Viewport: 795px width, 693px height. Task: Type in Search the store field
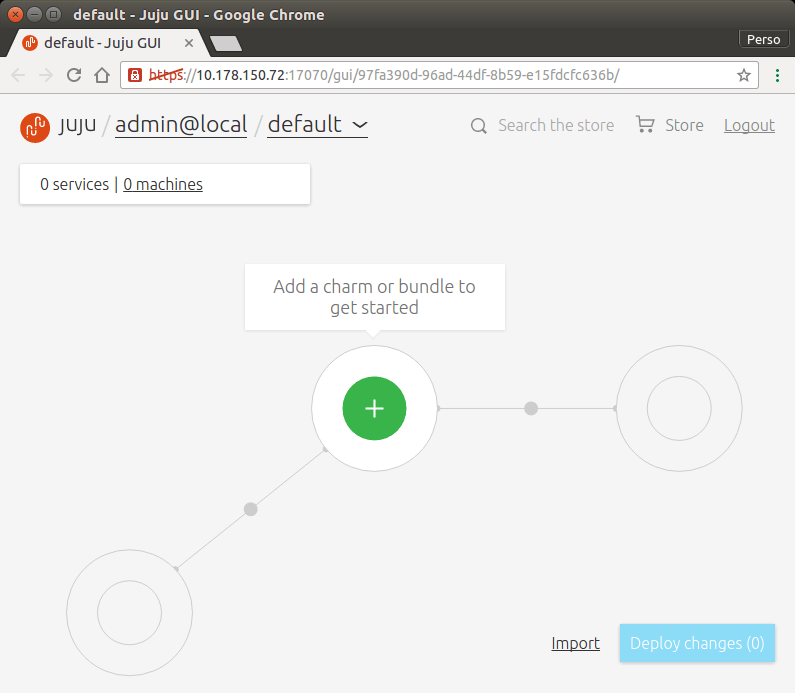(x=556, y=125)
